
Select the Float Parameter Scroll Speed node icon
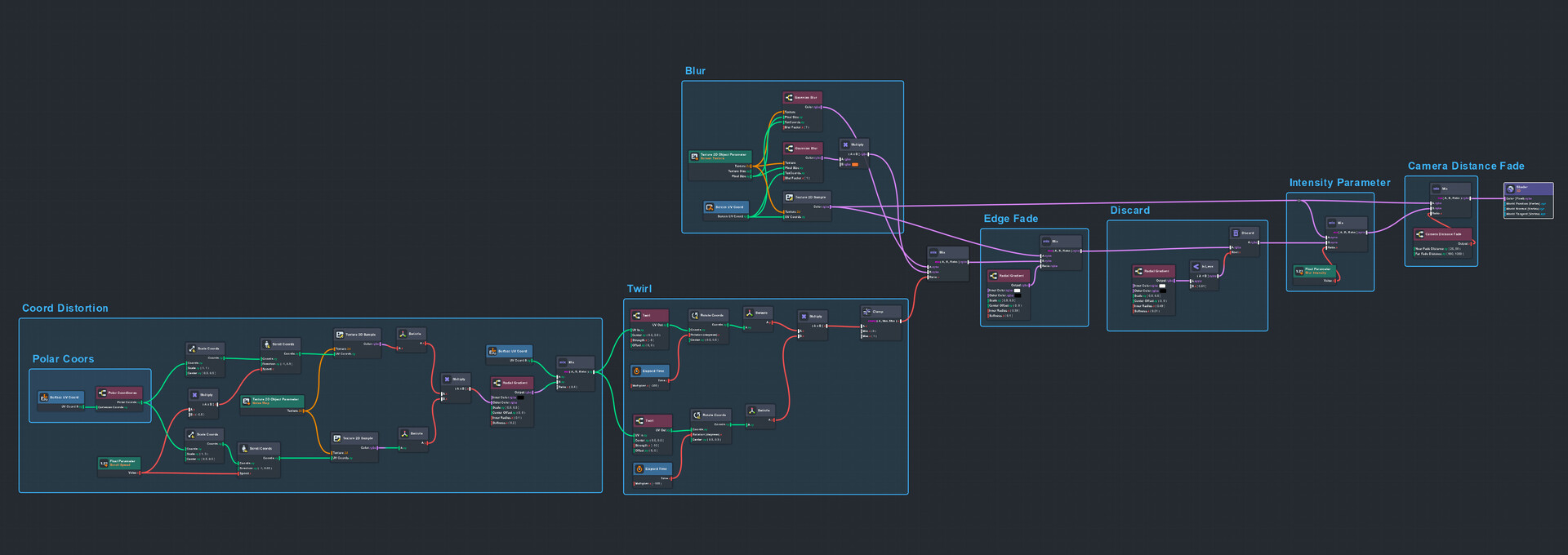pos(104,463)
